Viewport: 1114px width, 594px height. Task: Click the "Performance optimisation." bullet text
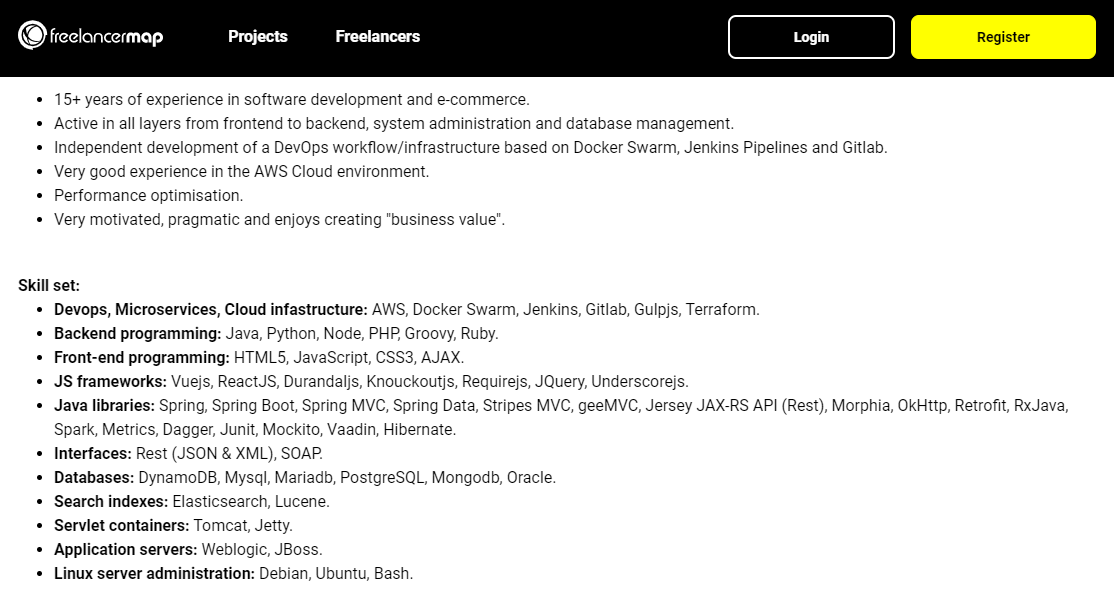[x=148, y=196]
